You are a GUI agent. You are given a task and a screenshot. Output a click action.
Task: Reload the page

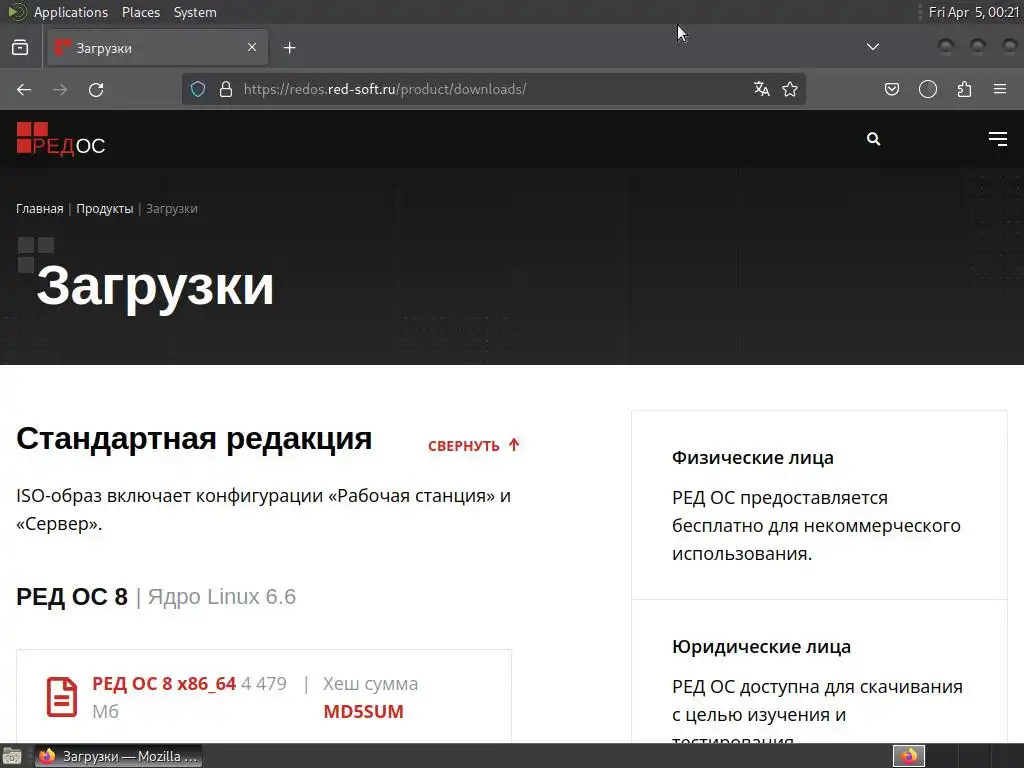[x=96, y=89]
